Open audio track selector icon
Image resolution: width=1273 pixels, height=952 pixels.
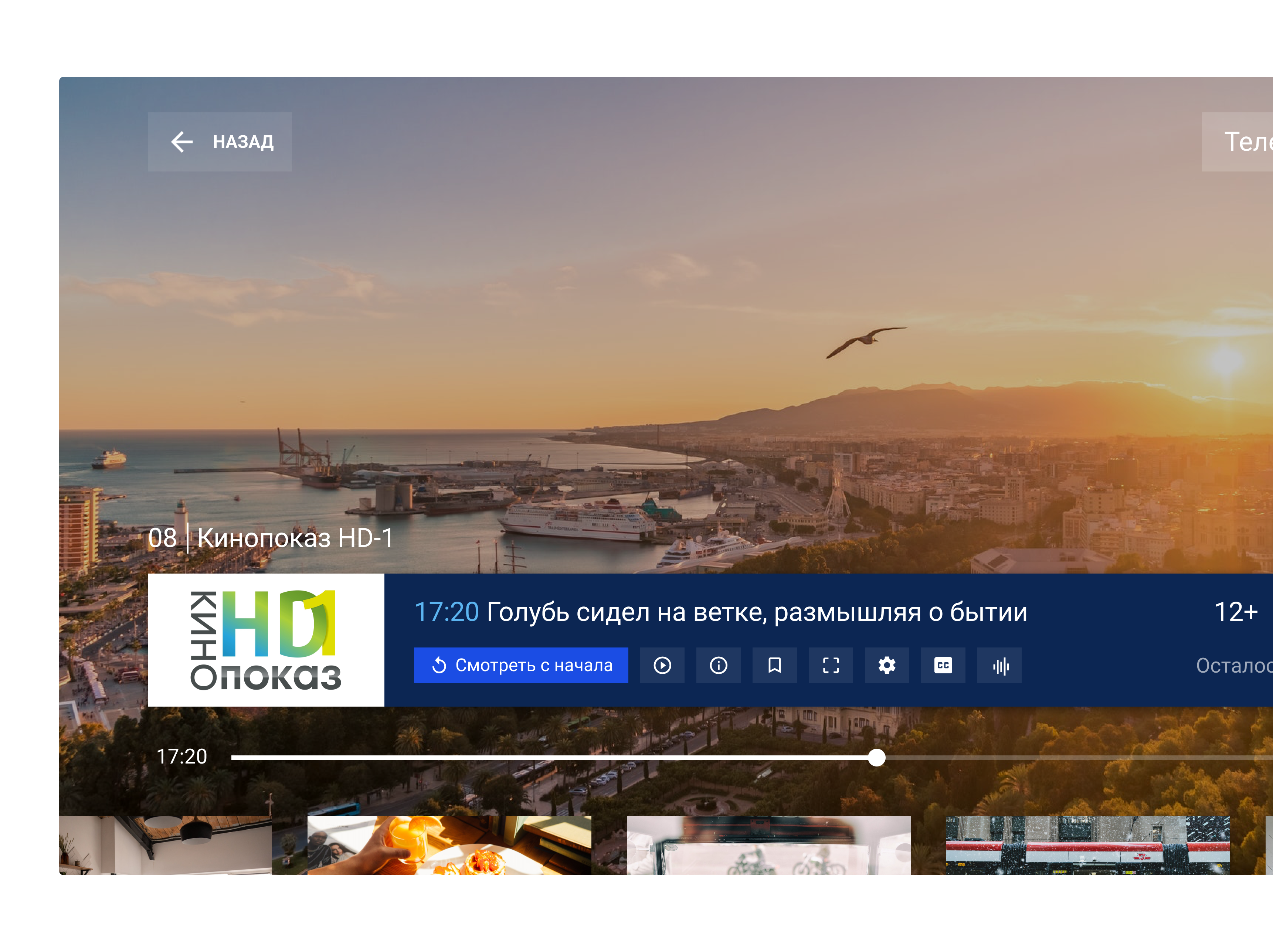(x=999, y=666)
